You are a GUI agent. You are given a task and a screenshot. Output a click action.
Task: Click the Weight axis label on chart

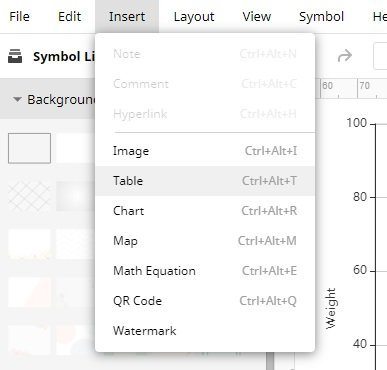tap(331, 308)
